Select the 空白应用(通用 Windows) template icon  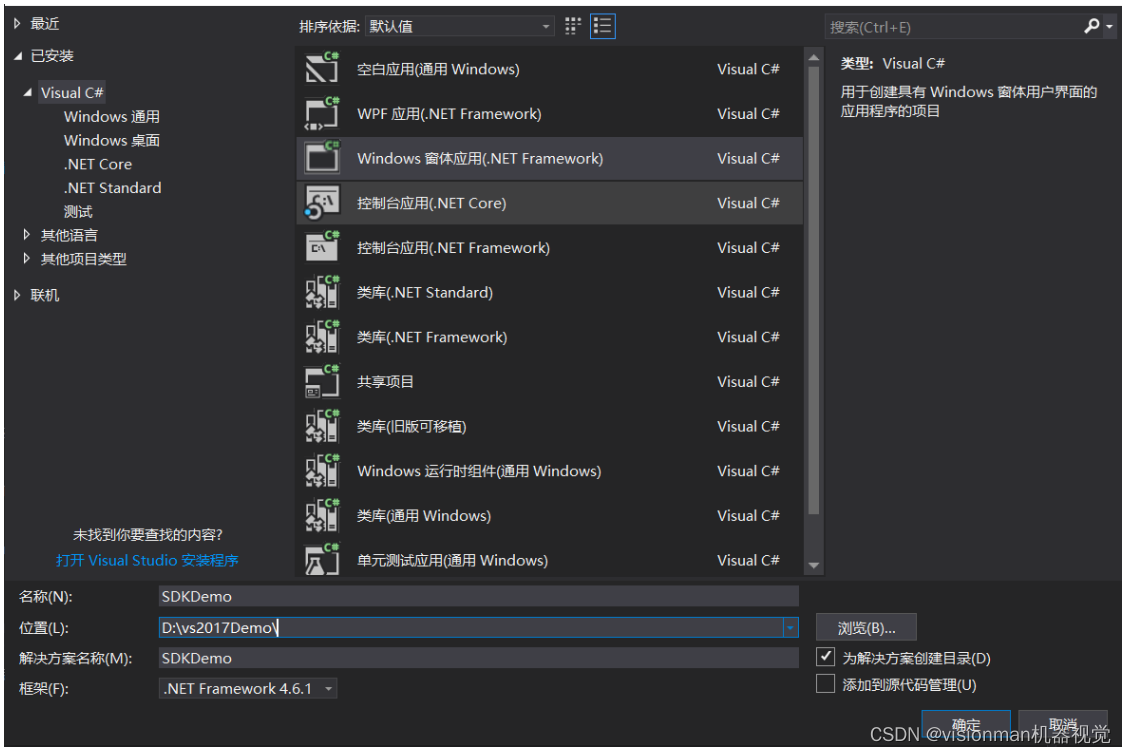click(321, 68)
